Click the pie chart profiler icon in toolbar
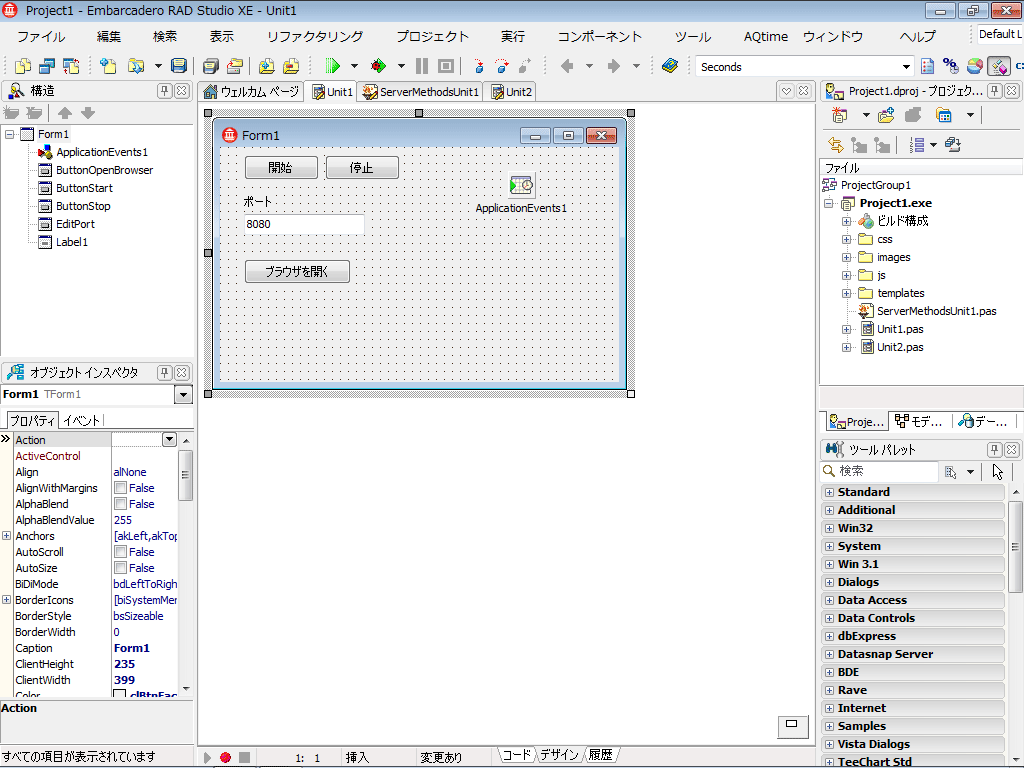Image resolution: width=1024 pixels, height=768 pixels. tap(974, 66)
